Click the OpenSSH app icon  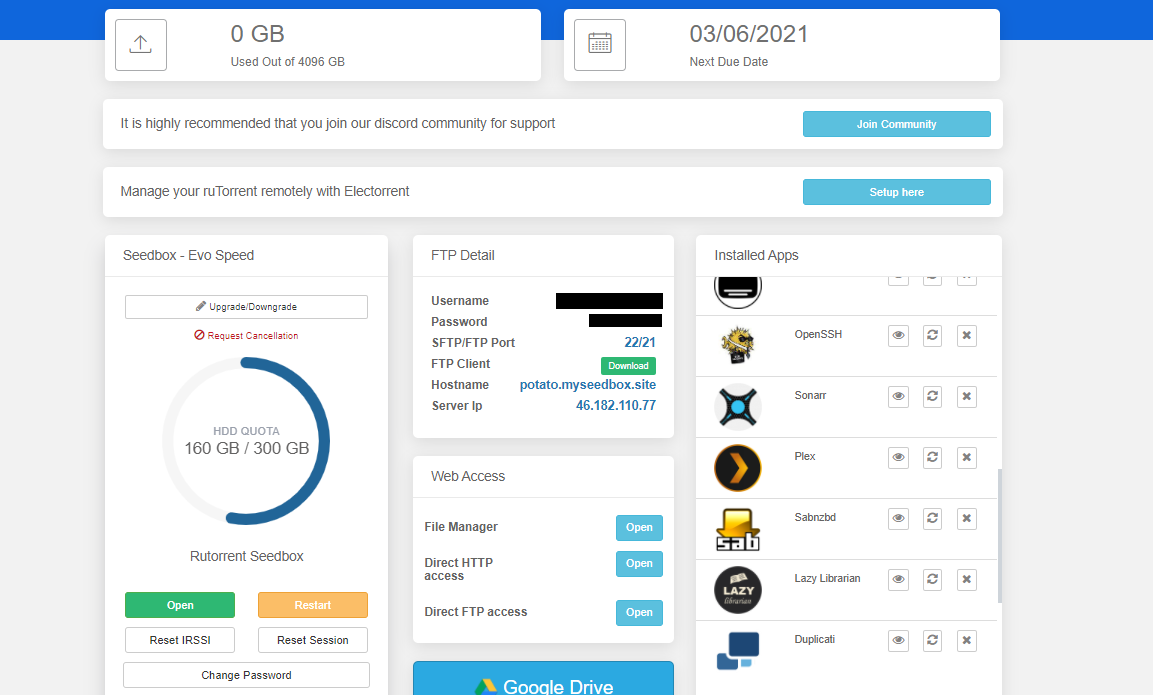737,345
